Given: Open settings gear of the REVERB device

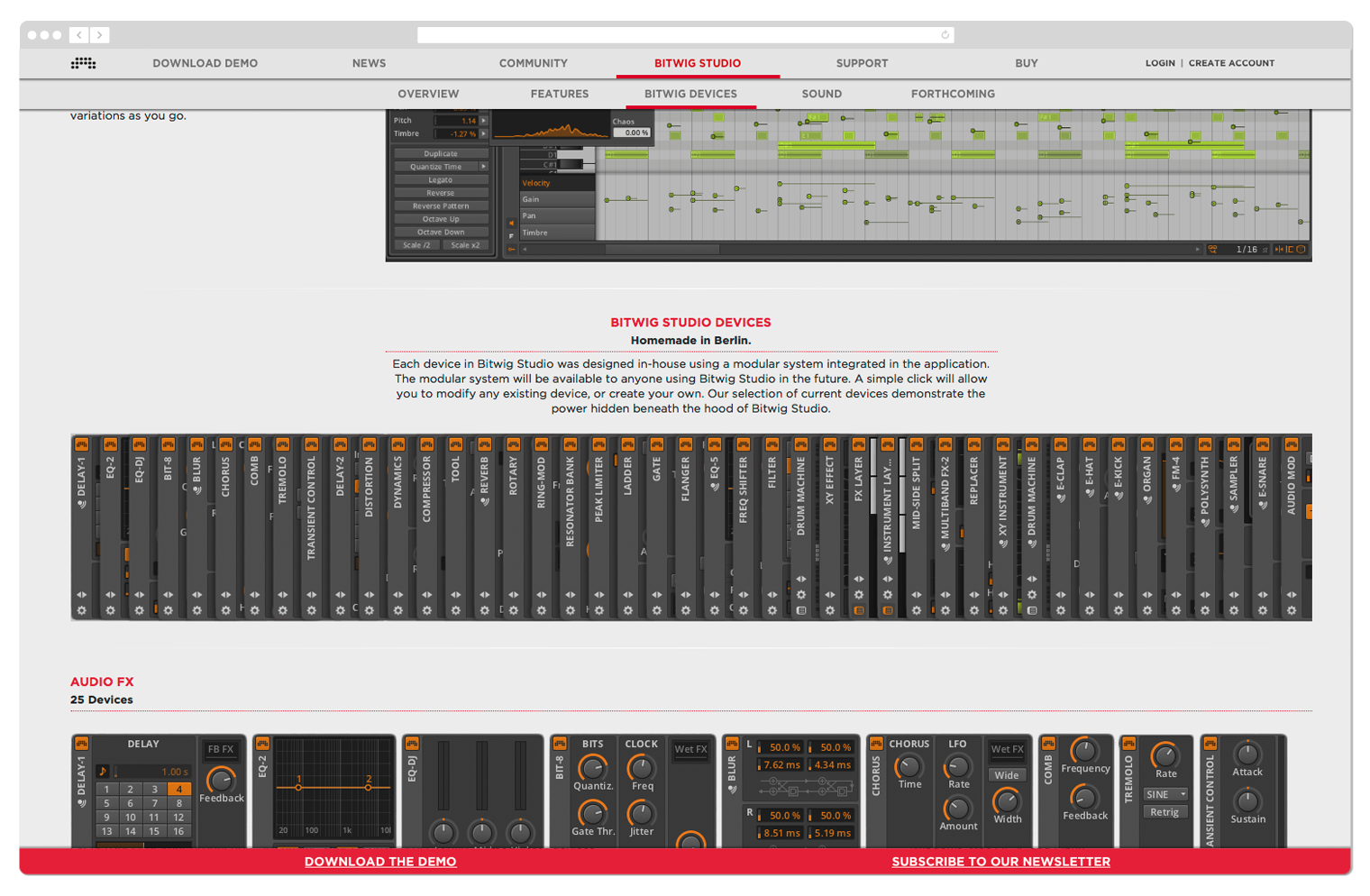Looking at the screenshot, I should [x=484, y=610].
